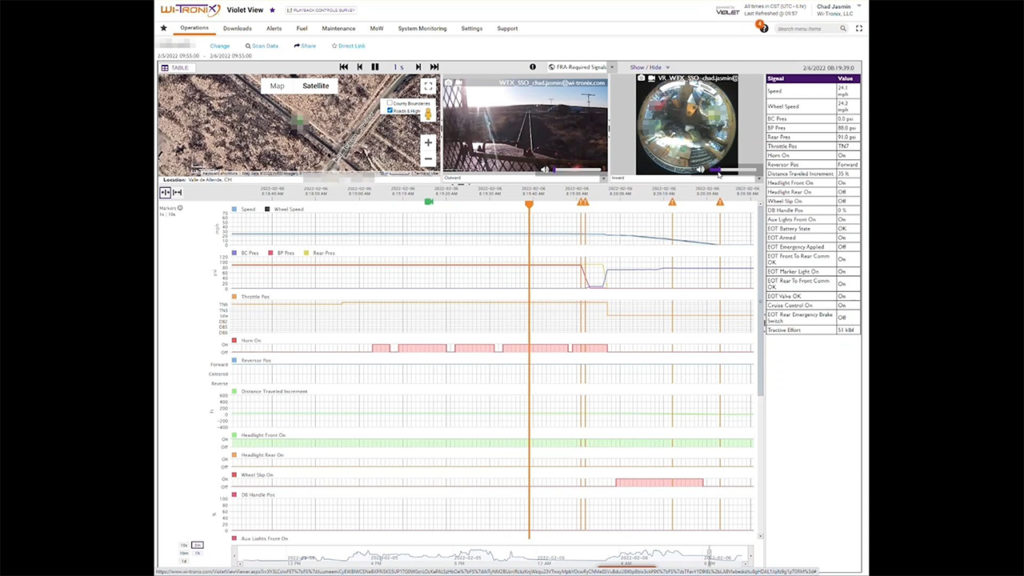Switch the map to Map view
1024x576 pixels.
277,86
